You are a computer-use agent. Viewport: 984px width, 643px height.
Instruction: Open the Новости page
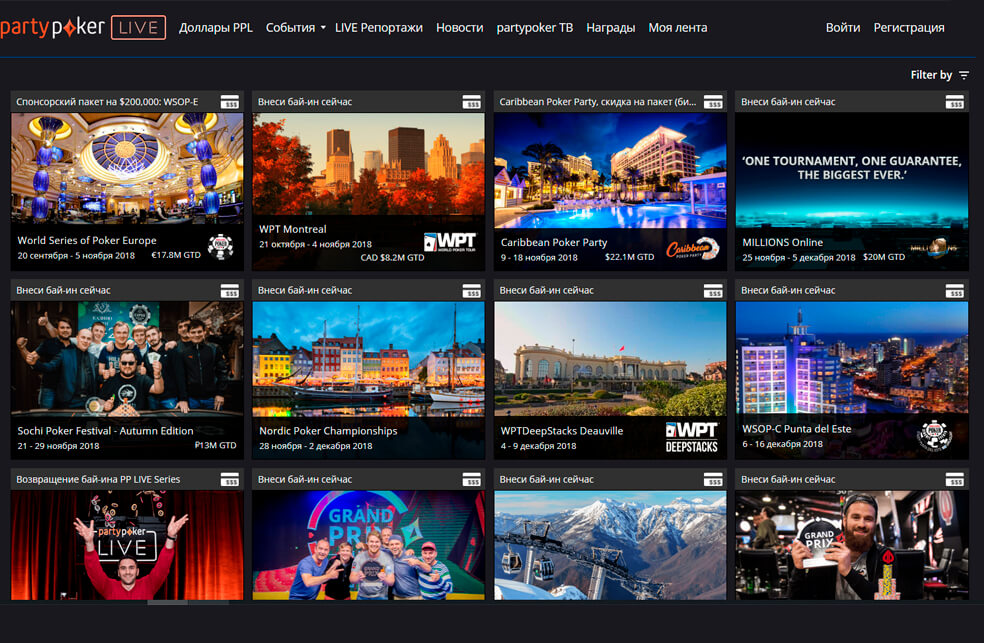[459, 28]
